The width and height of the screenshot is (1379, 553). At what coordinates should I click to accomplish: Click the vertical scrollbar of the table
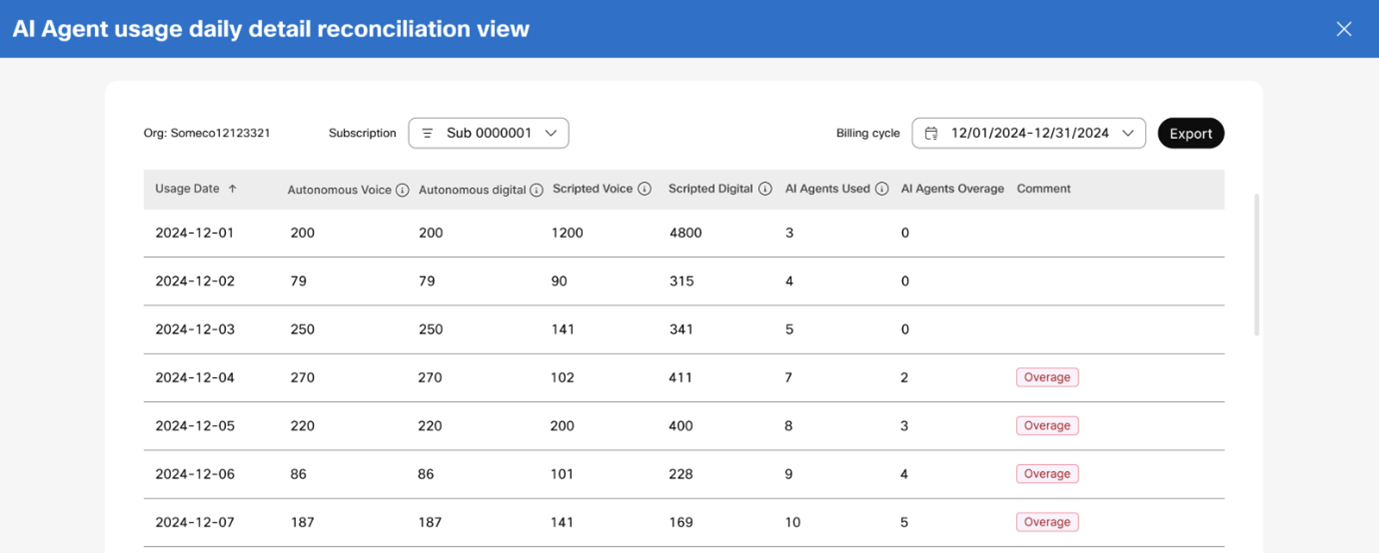[x=1257, y=265]
